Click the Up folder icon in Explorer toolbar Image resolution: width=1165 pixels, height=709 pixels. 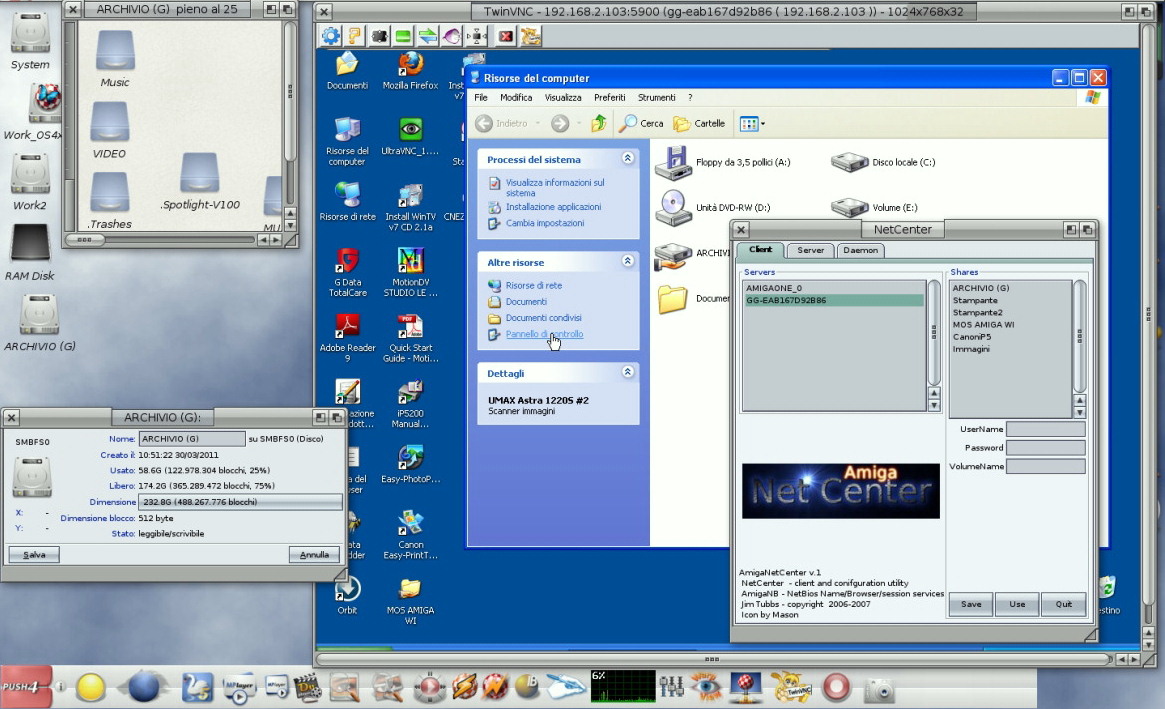(x=598, y=123)
